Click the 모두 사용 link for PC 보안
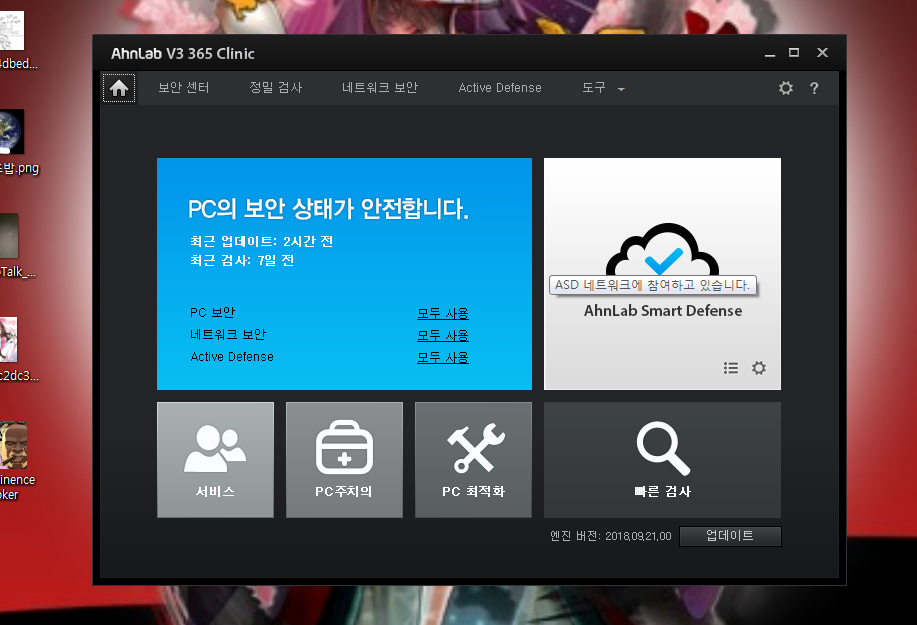Image resolution: width=917 pixels, height=625 pixels. coord(443,313)
